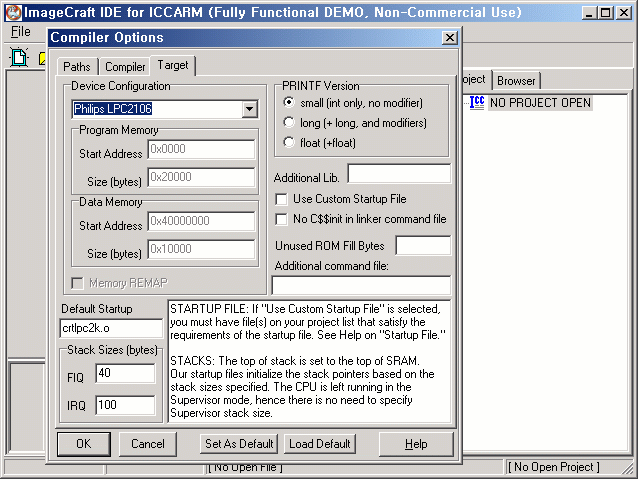640x480 pixels.
Task: Open the File menu
Action: tap(20, 31)
